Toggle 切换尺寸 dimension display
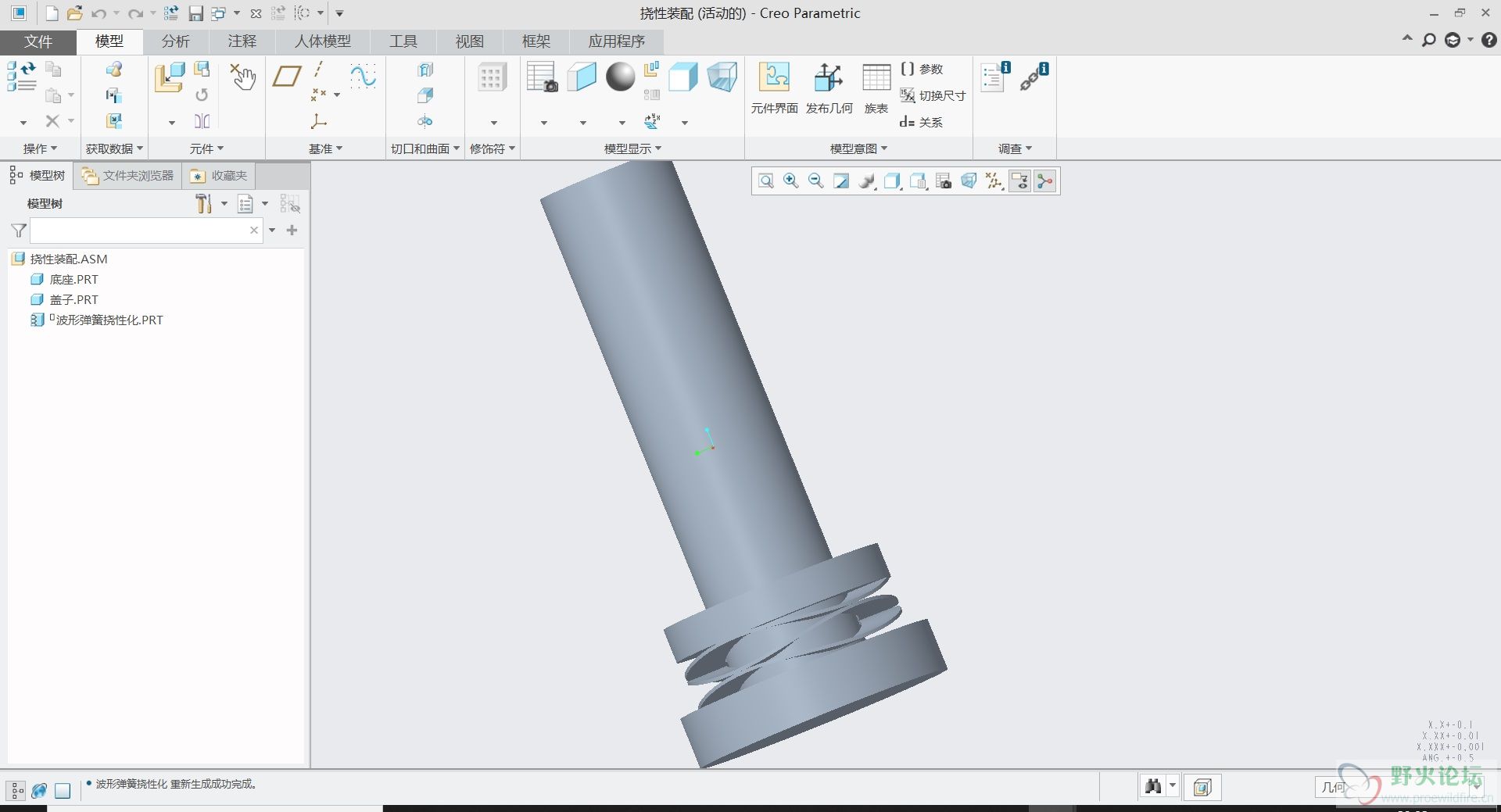Image resolution: width=1501 pixels, height=812 pixels. (x=933, y=95)
